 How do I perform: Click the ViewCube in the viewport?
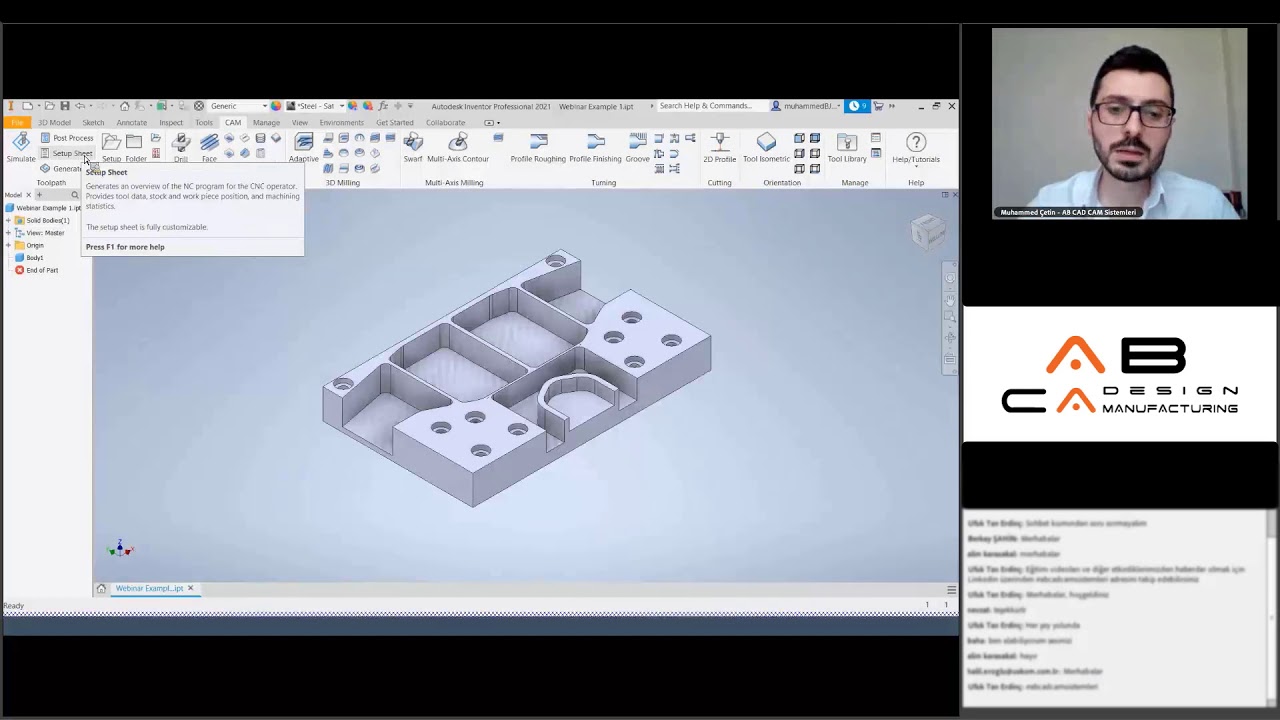click(x=928, y=233)
